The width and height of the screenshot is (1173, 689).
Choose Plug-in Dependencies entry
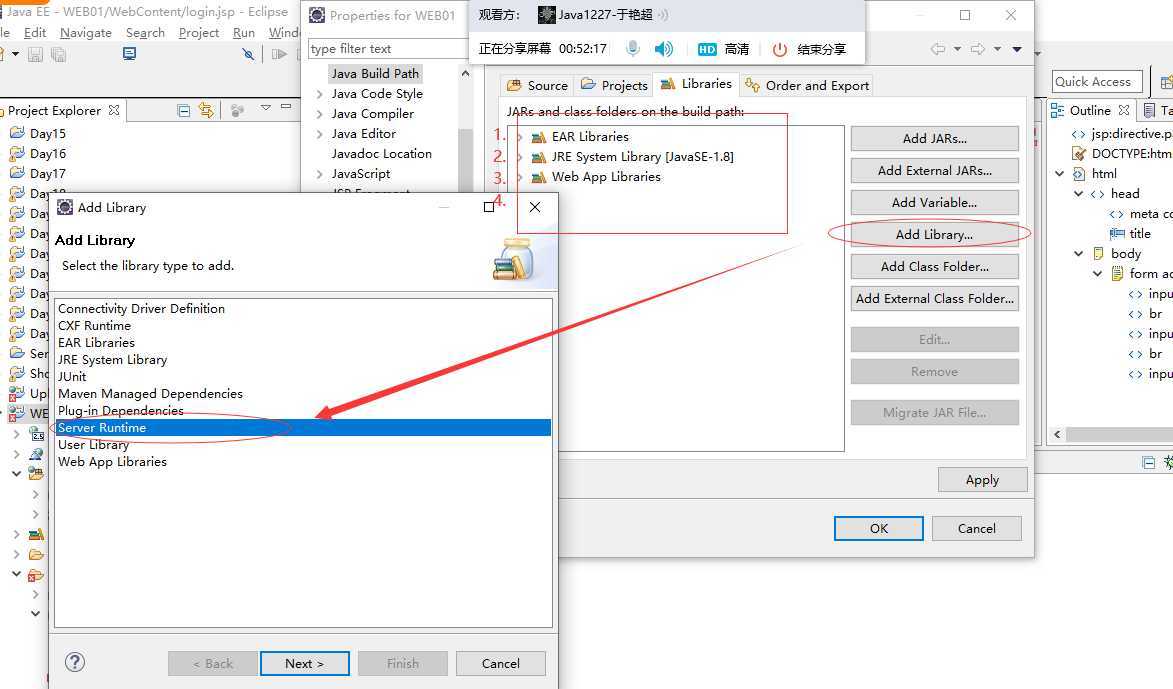pyautogui.click(x=120, y=411)
